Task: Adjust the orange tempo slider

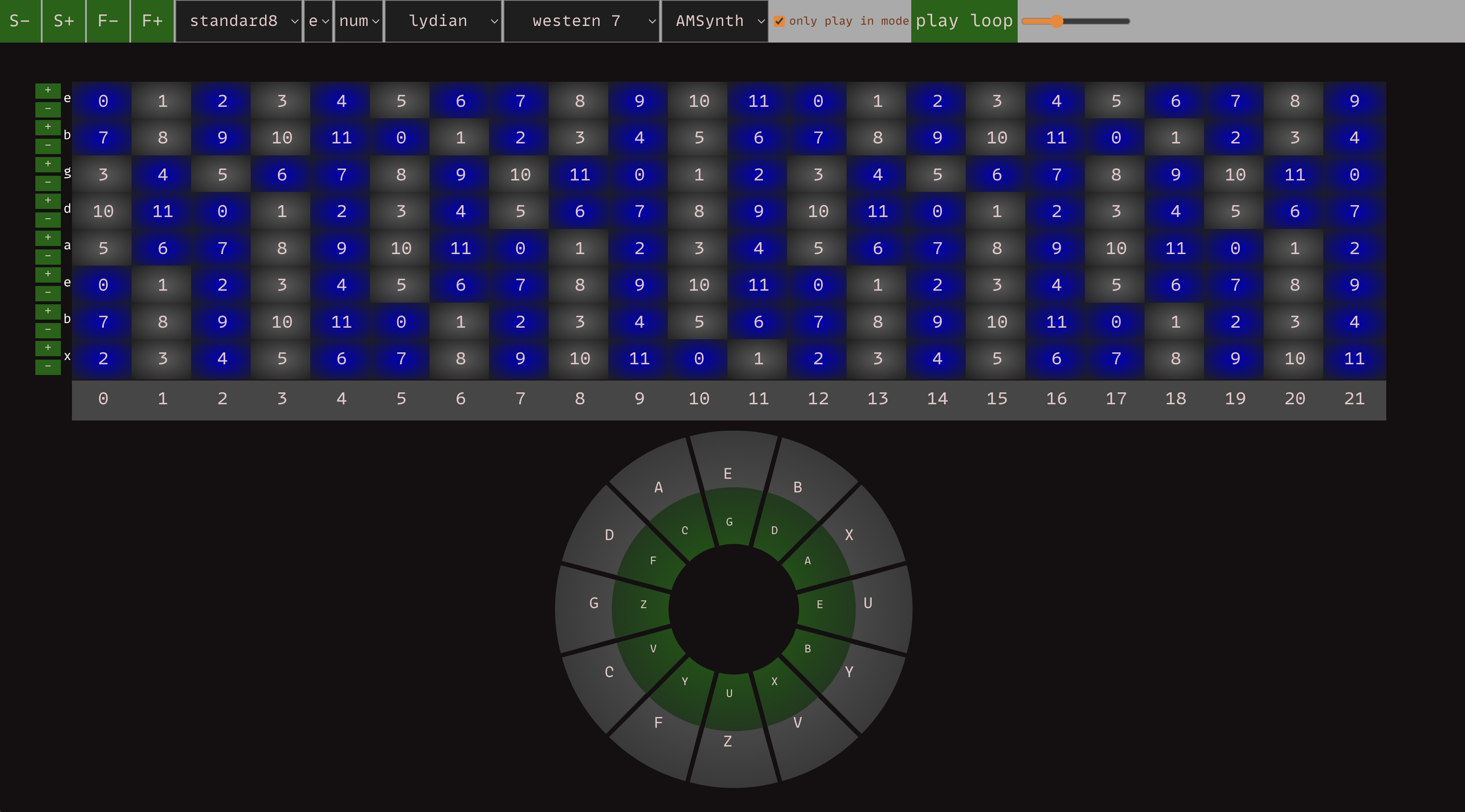Action: click(x=1056, y=22)
